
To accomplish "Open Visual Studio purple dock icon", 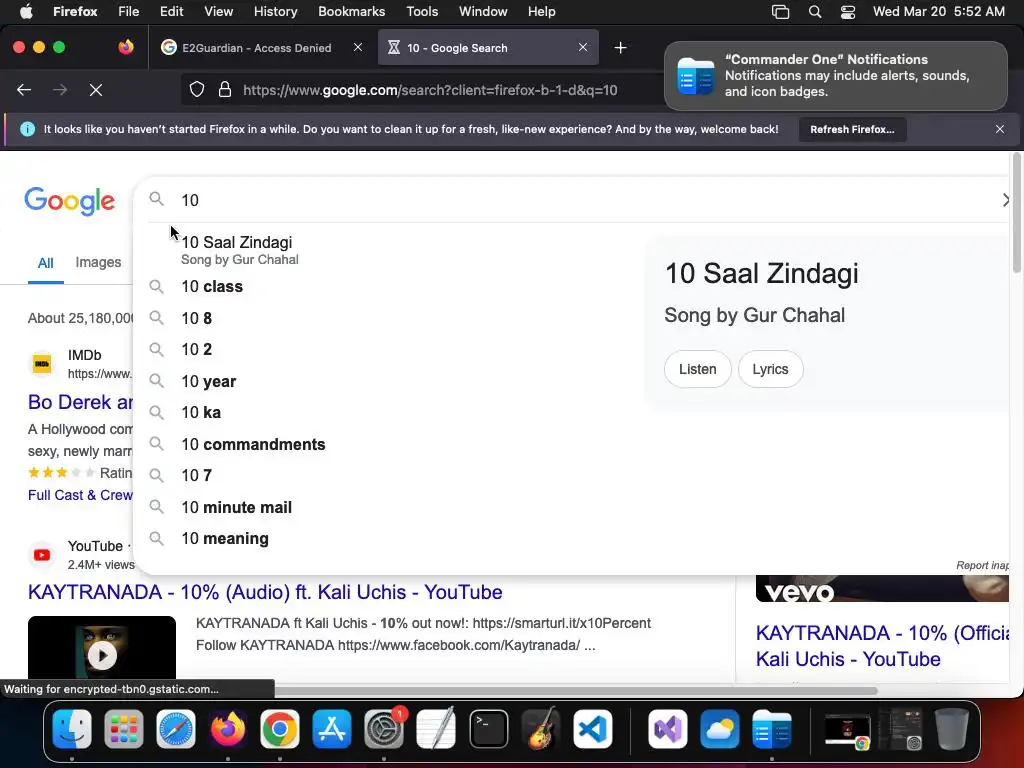I will click(667, 729).
